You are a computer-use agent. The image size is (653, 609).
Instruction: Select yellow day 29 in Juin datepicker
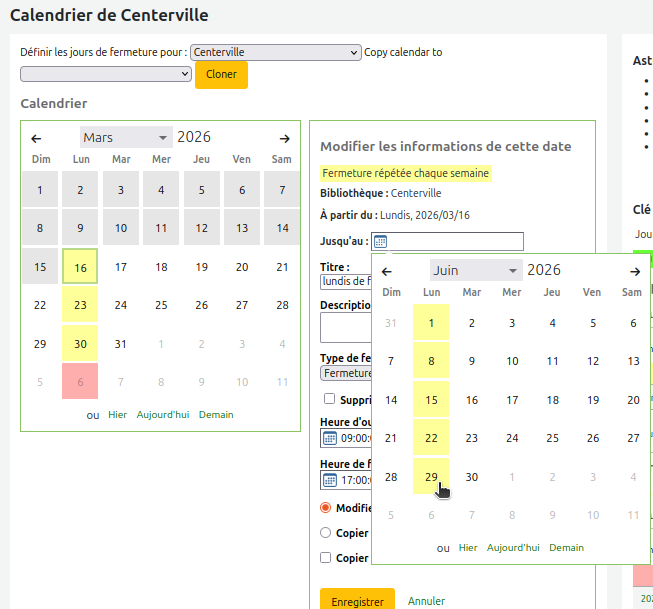431,477
